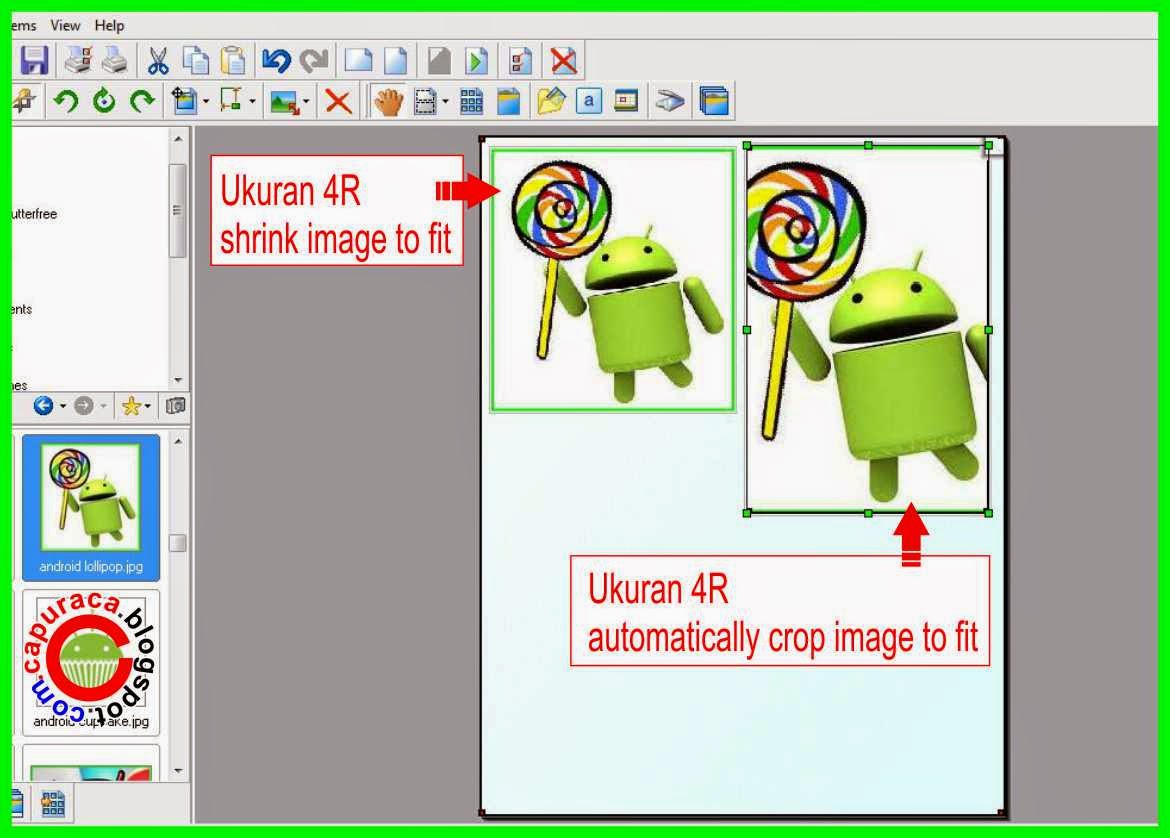The width and height of the screenshot is (1170, 838).
Task: Click scroll-down arrow of thumbnail list scrollbar
Action: tap(178, 770)
